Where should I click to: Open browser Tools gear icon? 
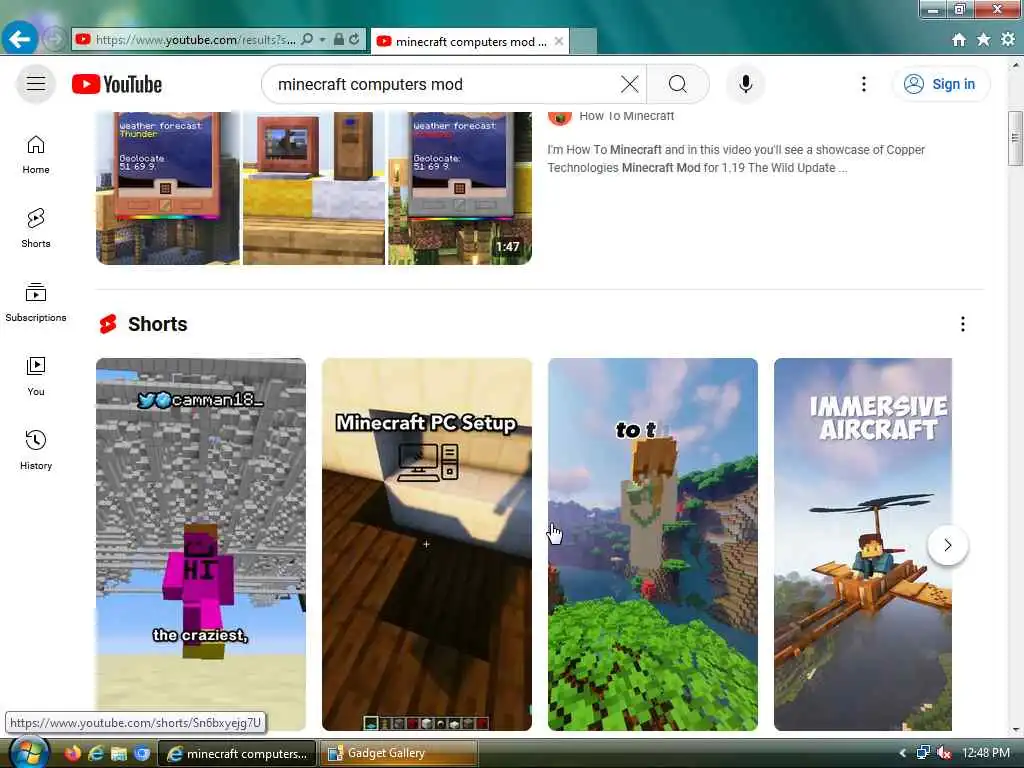tap(1008, 40)
